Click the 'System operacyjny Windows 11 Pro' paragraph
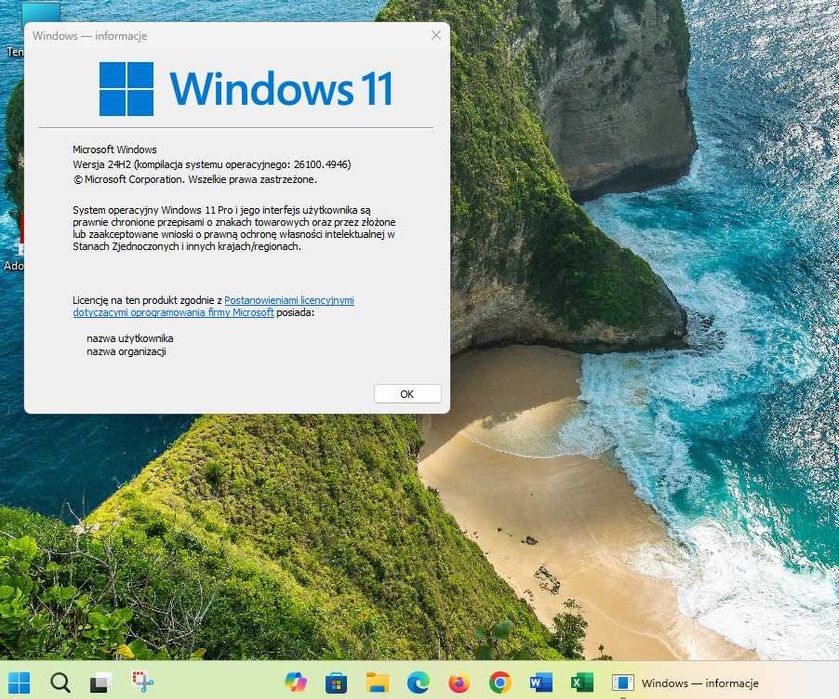Screen dimensions: 839x699 pyautogui.click(x=234, y=228)
